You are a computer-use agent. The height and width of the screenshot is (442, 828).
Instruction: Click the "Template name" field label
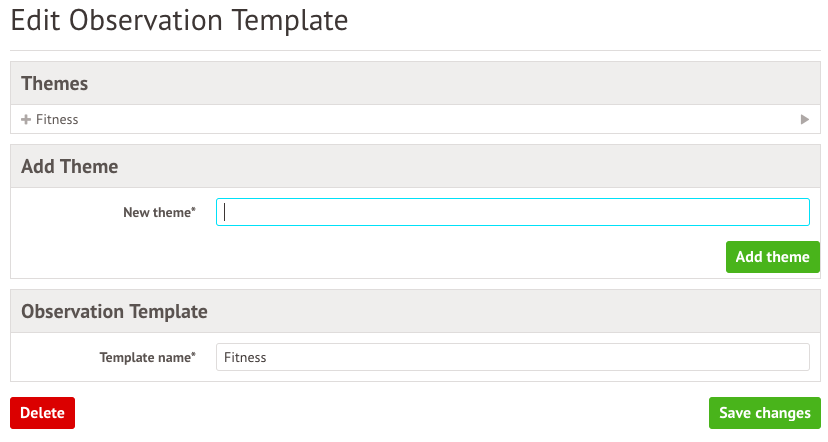click(145, 357)
